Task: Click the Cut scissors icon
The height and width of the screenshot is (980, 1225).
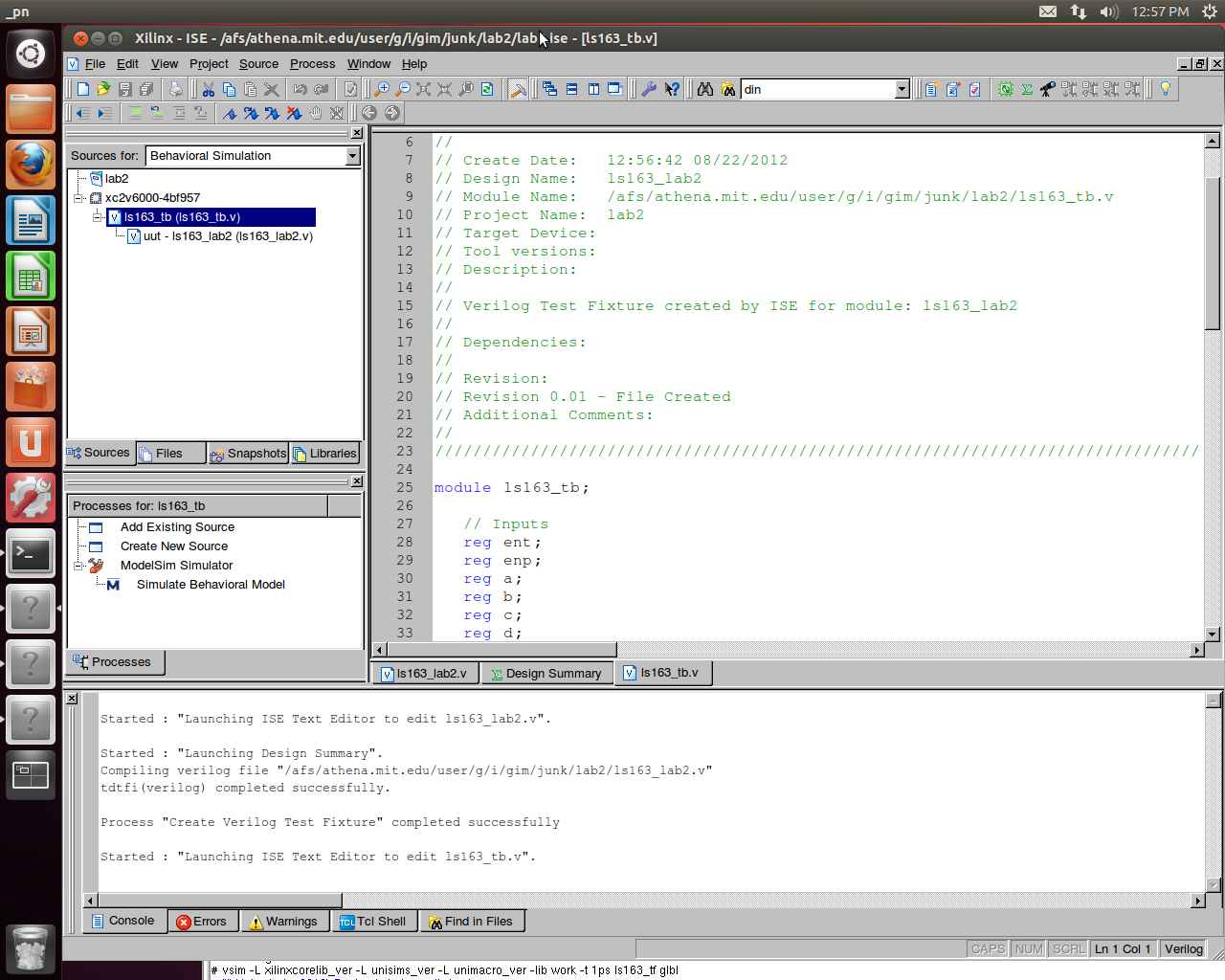Action: coord(208,89)
